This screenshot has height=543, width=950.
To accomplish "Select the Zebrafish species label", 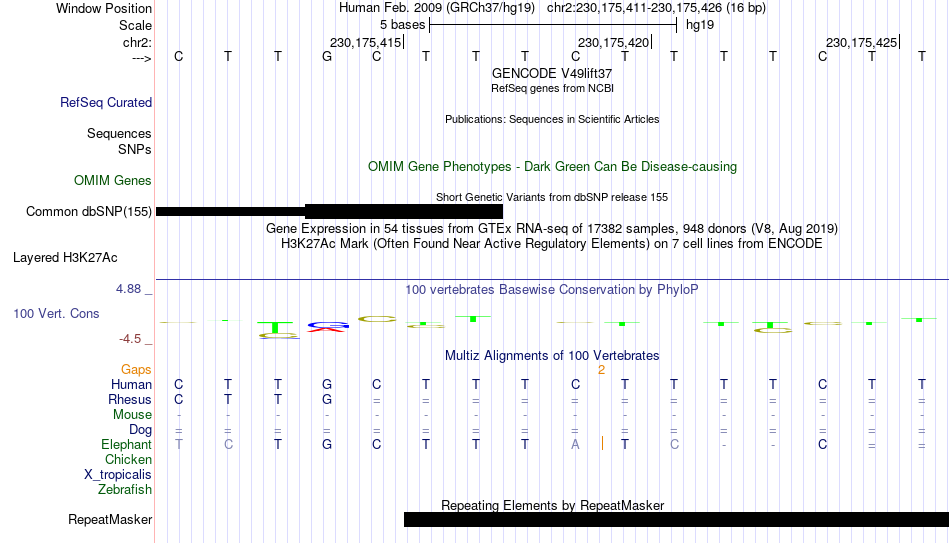I will tap(125, 489).
